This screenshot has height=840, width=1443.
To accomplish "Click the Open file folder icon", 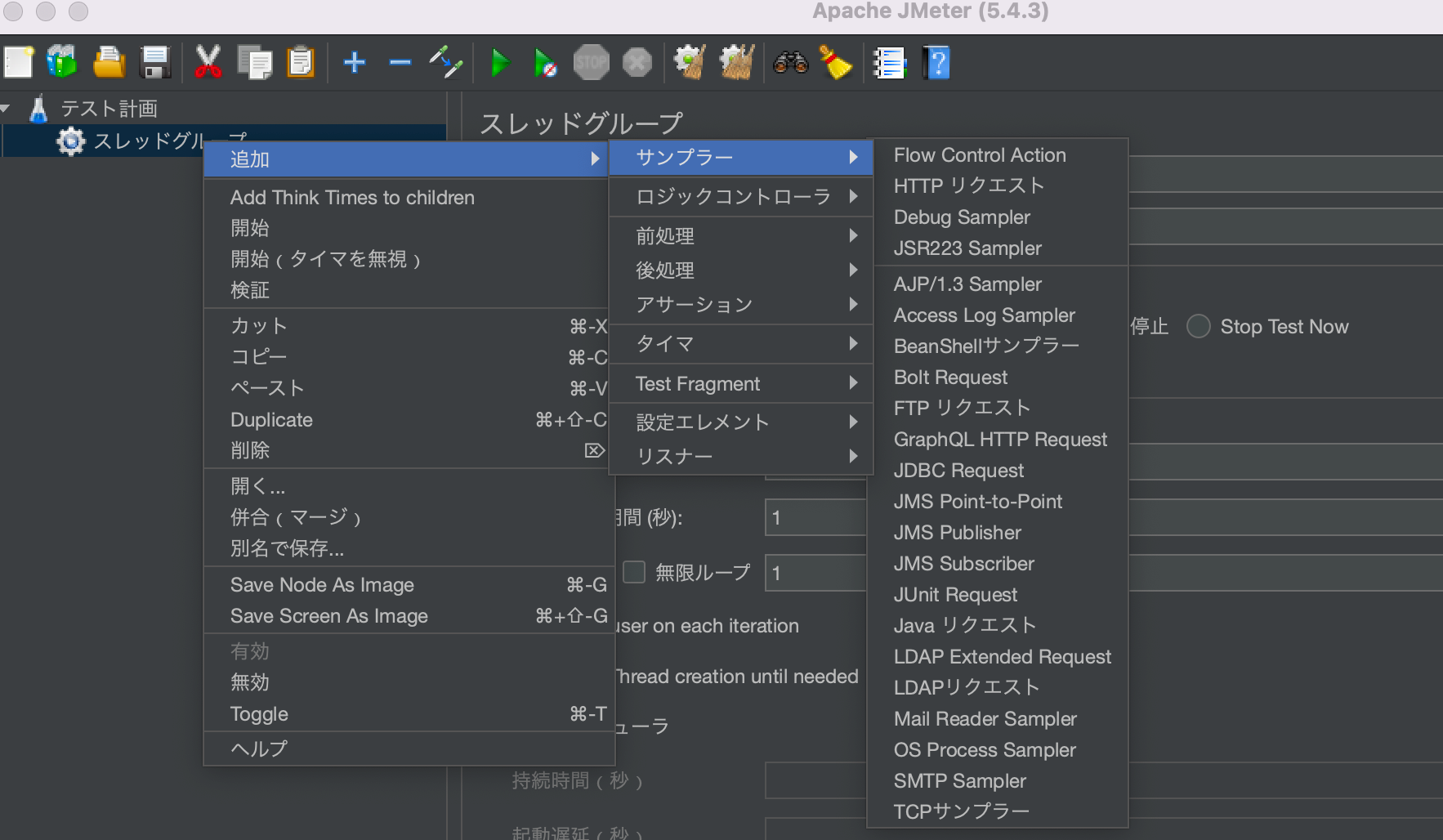I will pos(109,62).
